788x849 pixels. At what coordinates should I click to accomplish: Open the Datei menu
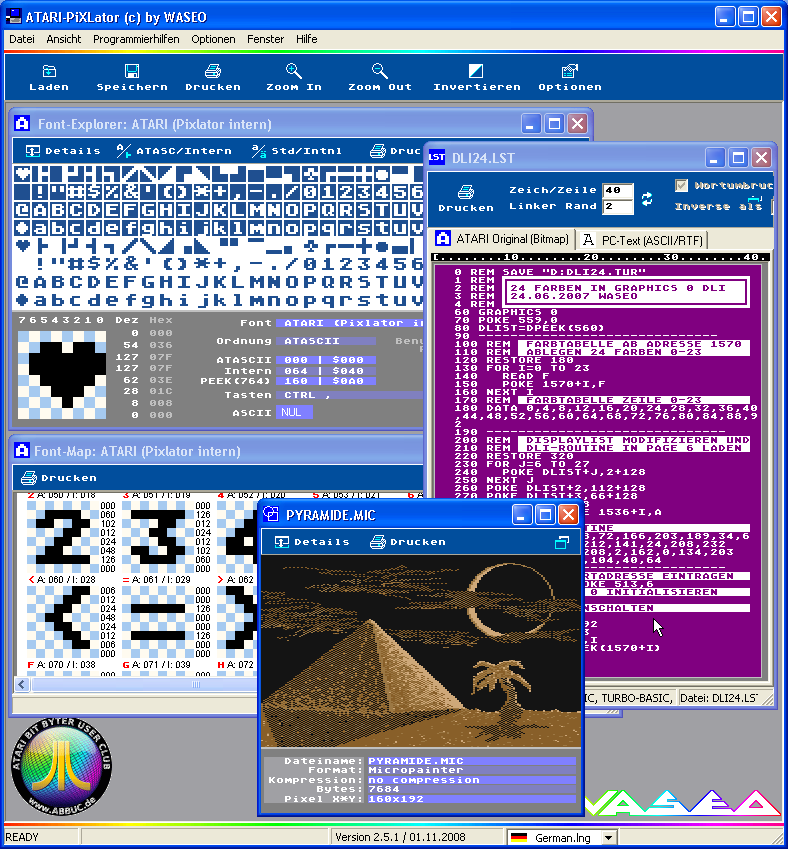pyautogui.click(x=22, y=39)
